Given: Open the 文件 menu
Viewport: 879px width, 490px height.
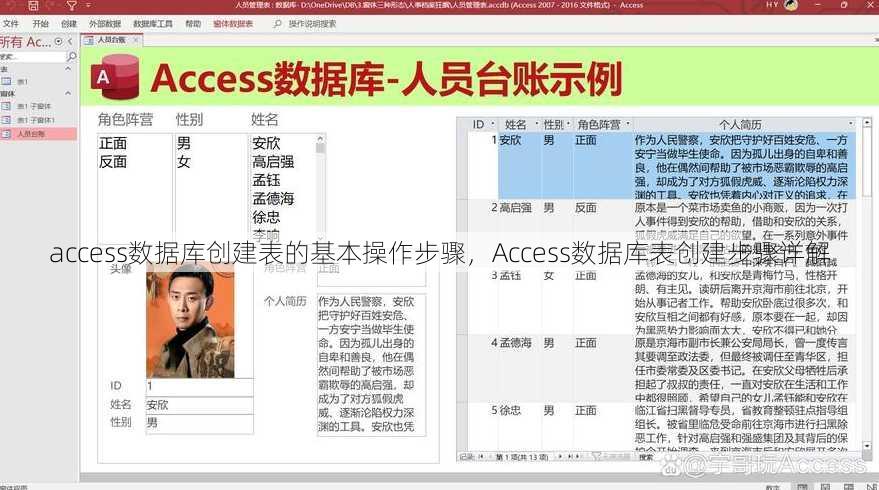Looking at the screenshot, I should coord(10,24).
